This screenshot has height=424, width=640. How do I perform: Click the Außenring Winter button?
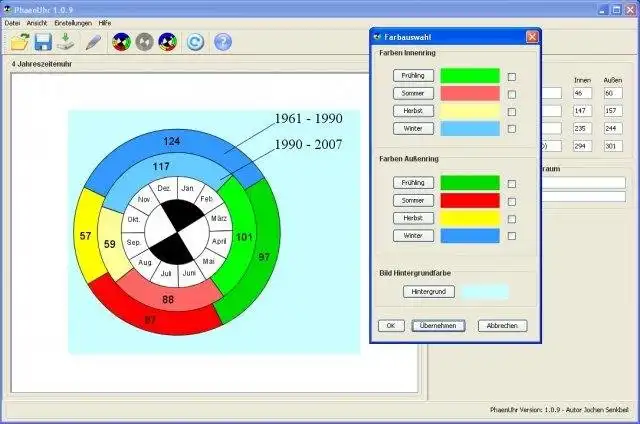[413, 235]
